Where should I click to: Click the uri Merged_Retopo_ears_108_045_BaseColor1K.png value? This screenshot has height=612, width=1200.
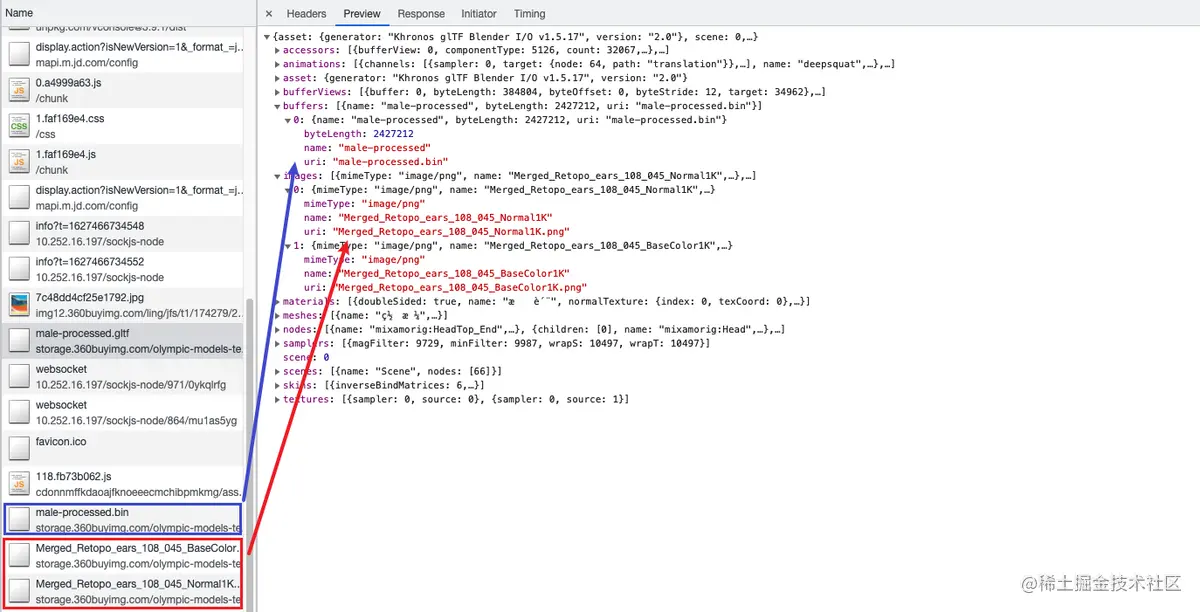(x=460, y=287)
